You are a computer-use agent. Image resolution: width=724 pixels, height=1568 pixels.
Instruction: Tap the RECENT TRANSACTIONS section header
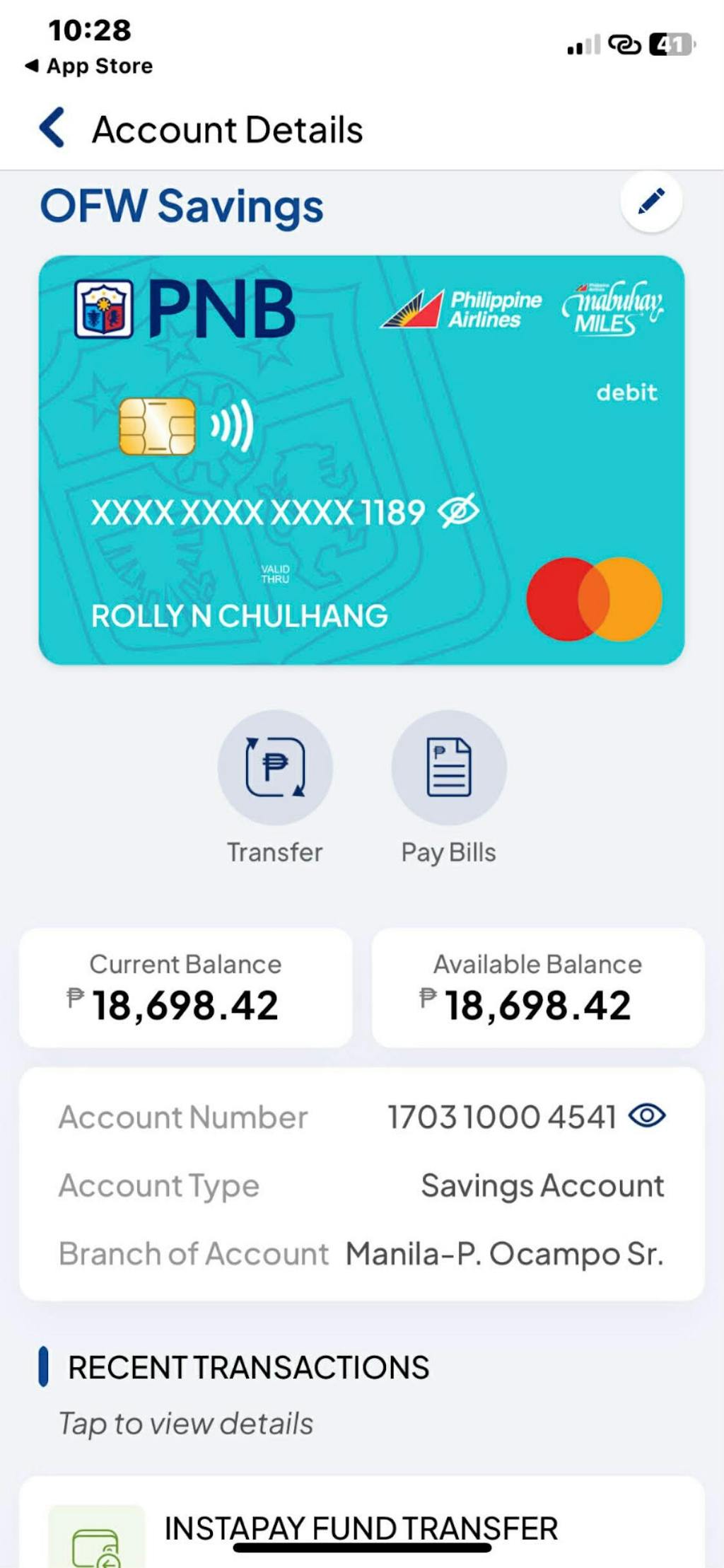pos(248,1367)
